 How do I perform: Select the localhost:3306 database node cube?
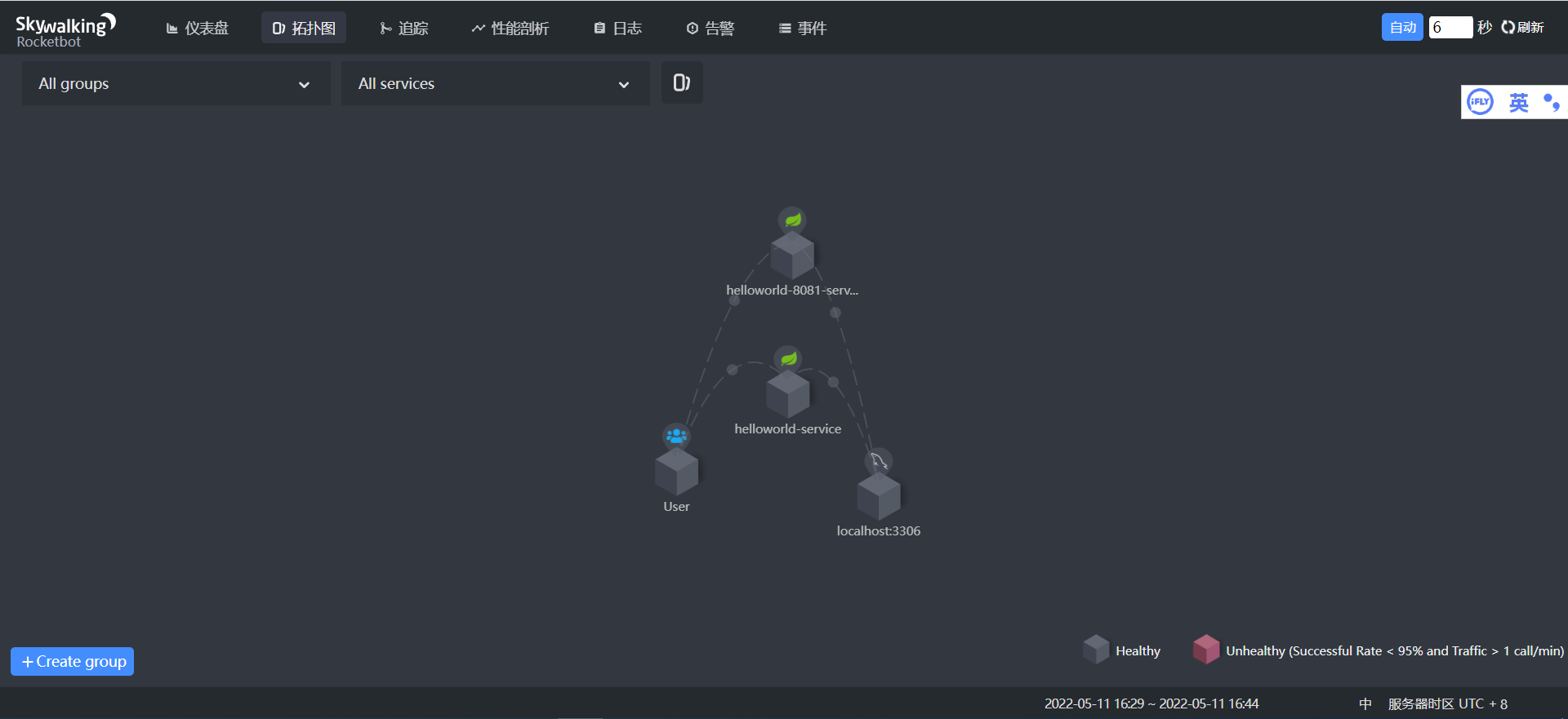tap(879, 495)
